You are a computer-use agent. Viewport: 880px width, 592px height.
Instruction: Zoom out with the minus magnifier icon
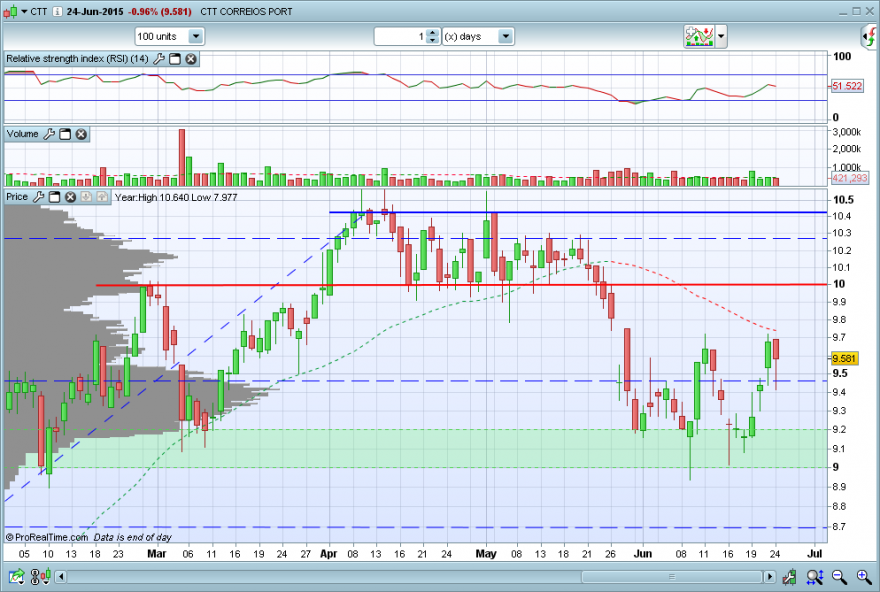point(839,576)
